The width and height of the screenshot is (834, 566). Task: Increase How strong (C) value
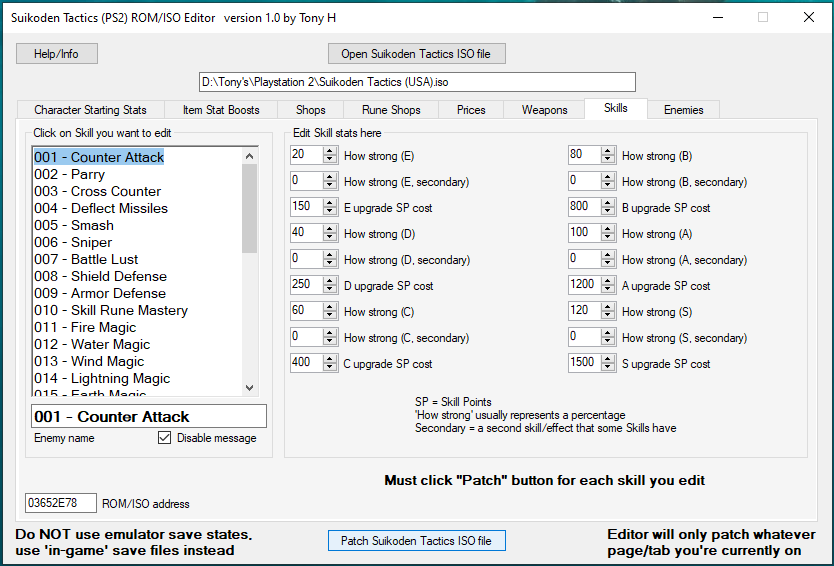click(x=330, y=307)
